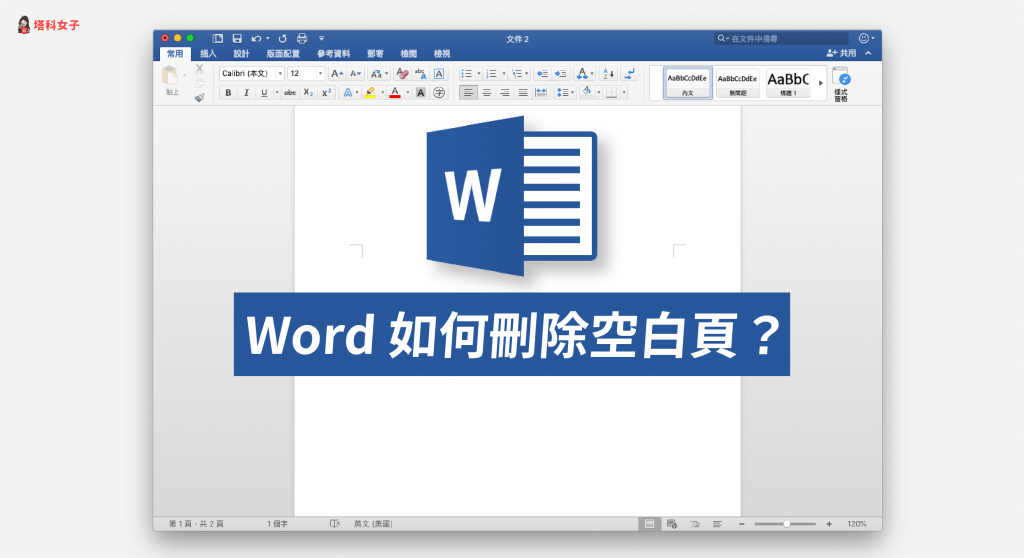Click the show paragraph marks icon
The width and height of the screenshot is (1024, 558).
pyautogui.click(x=630, y=74)
